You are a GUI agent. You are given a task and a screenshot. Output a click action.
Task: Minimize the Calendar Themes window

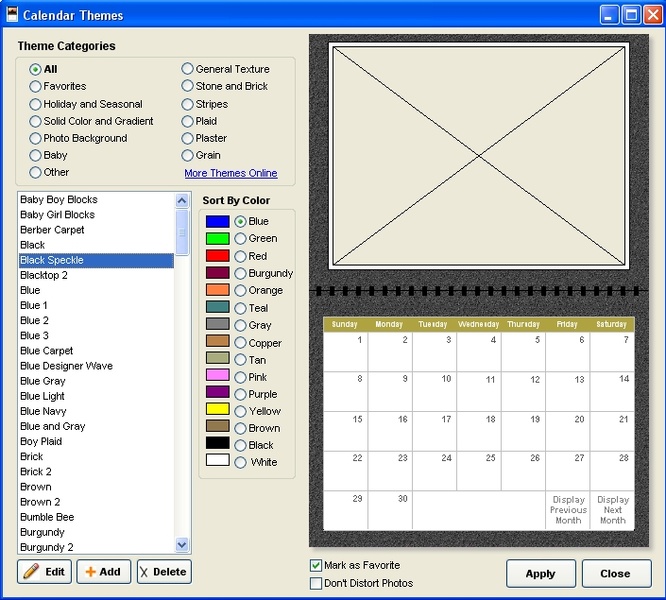(x=609, y=14)
